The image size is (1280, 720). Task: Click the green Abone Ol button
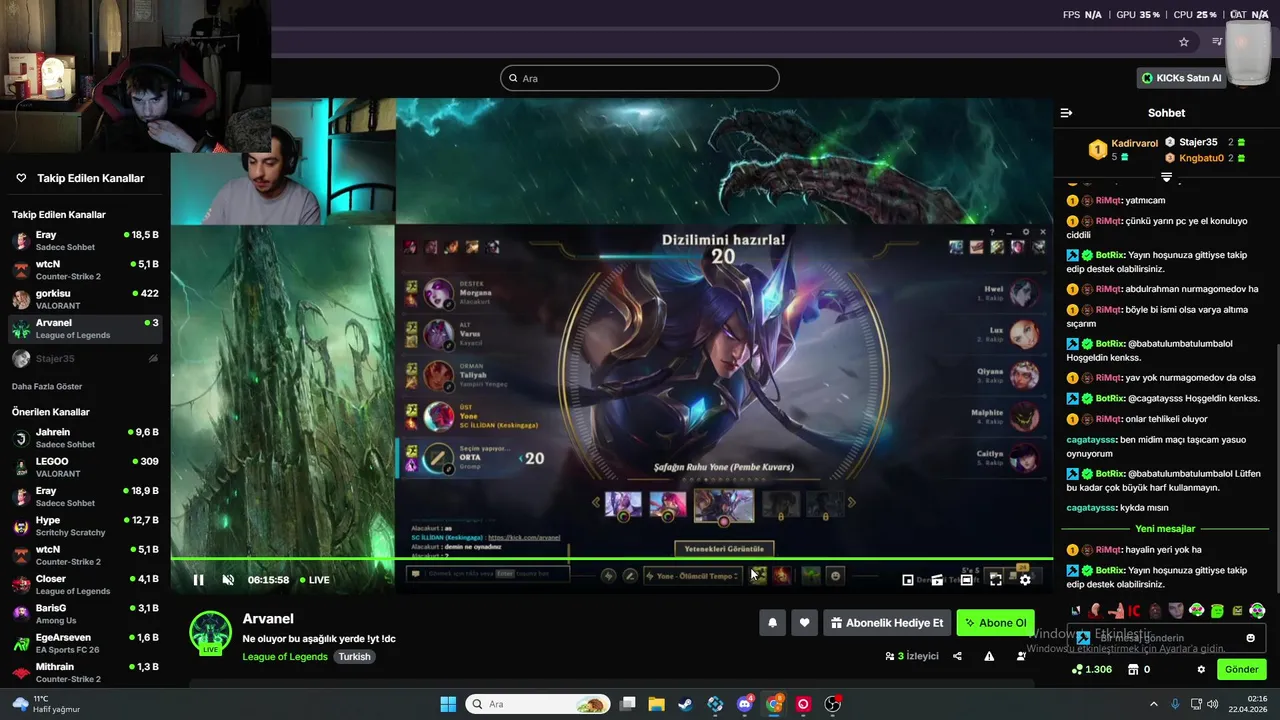click(x=995, y=623)
